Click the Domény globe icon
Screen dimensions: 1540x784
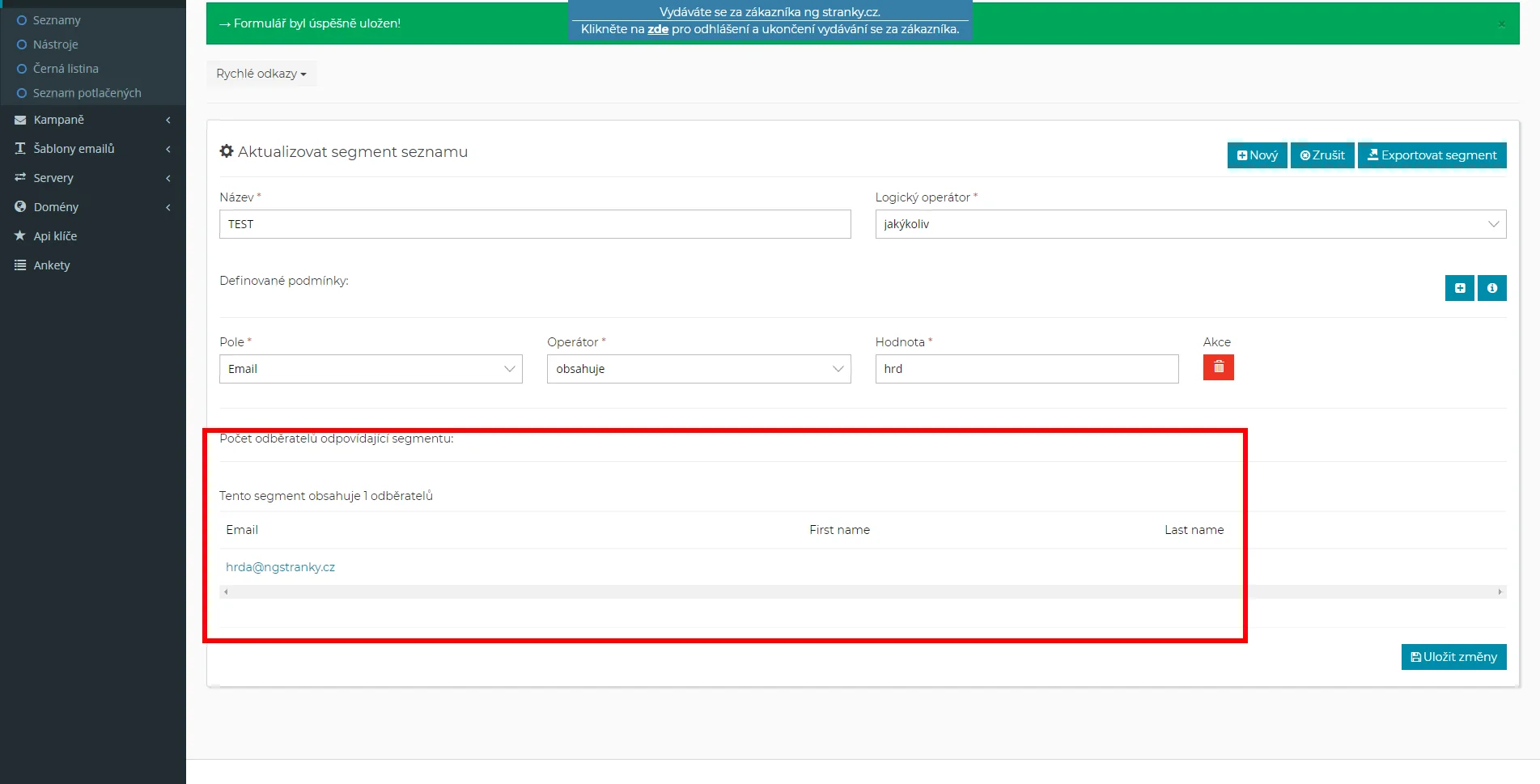click(20, 206)
